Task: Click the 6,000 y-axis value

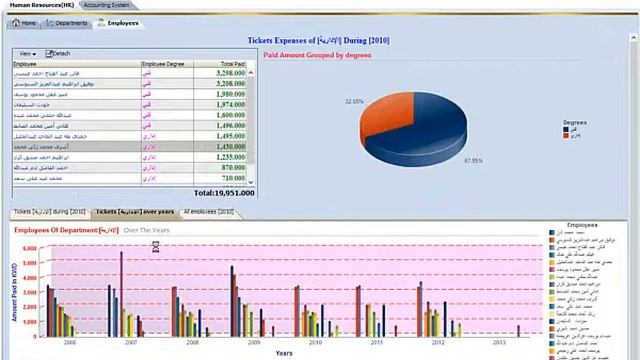Action: [30, 248]
